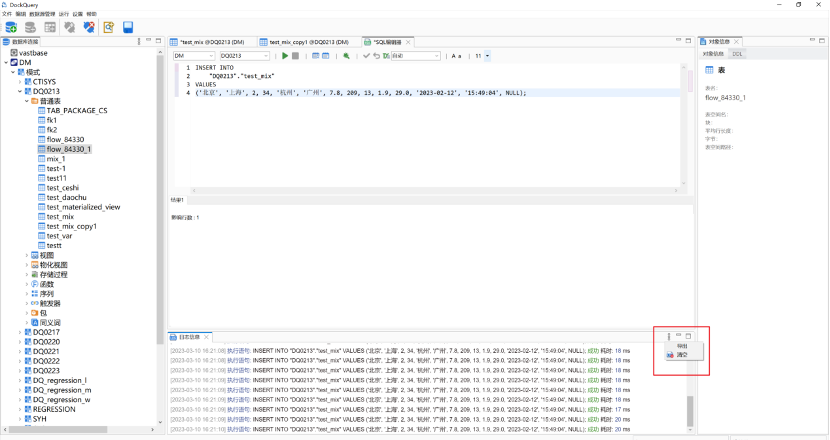Image resolution: width=830 pixels, height=440 pixels.
Task: Open the search magnifier notebook tool
Action: coord(109,27)
